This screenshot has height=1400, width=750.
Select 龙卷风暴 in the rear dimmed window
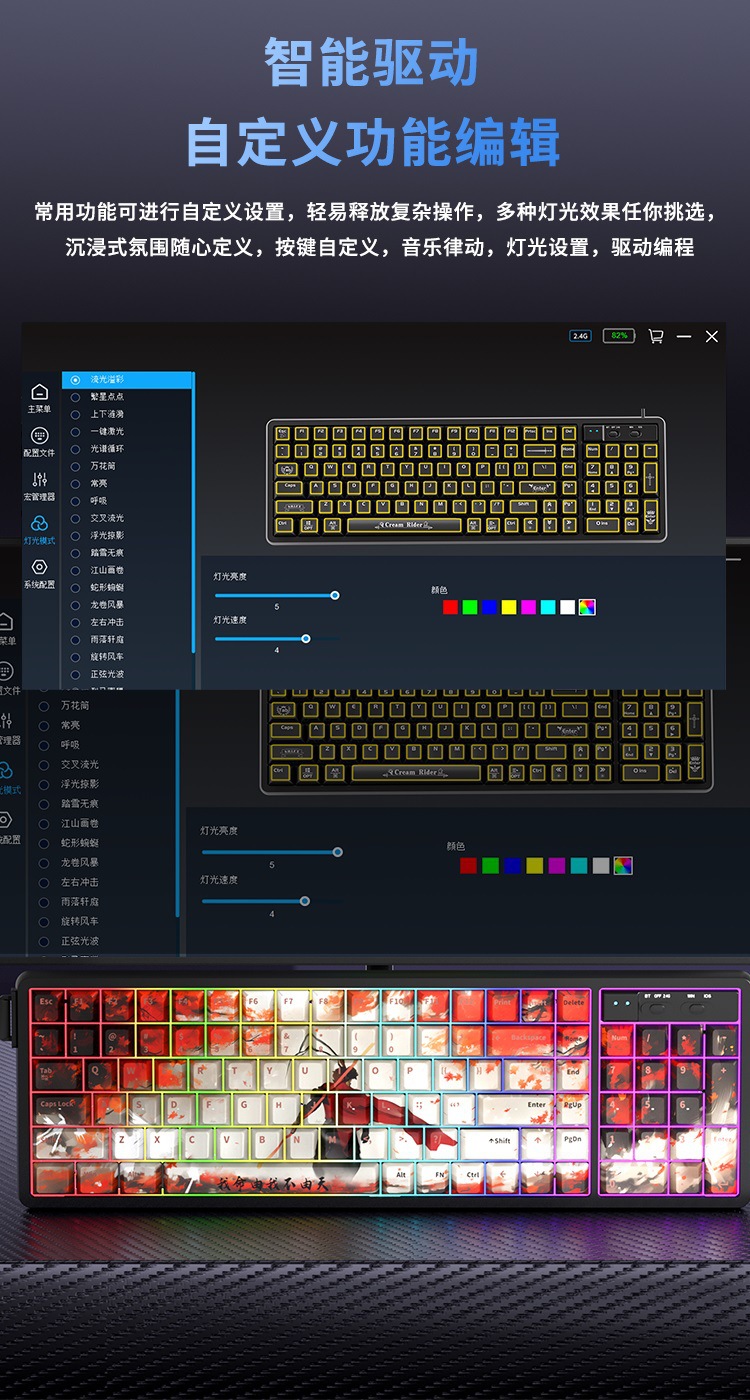click(x=79, y=862)
